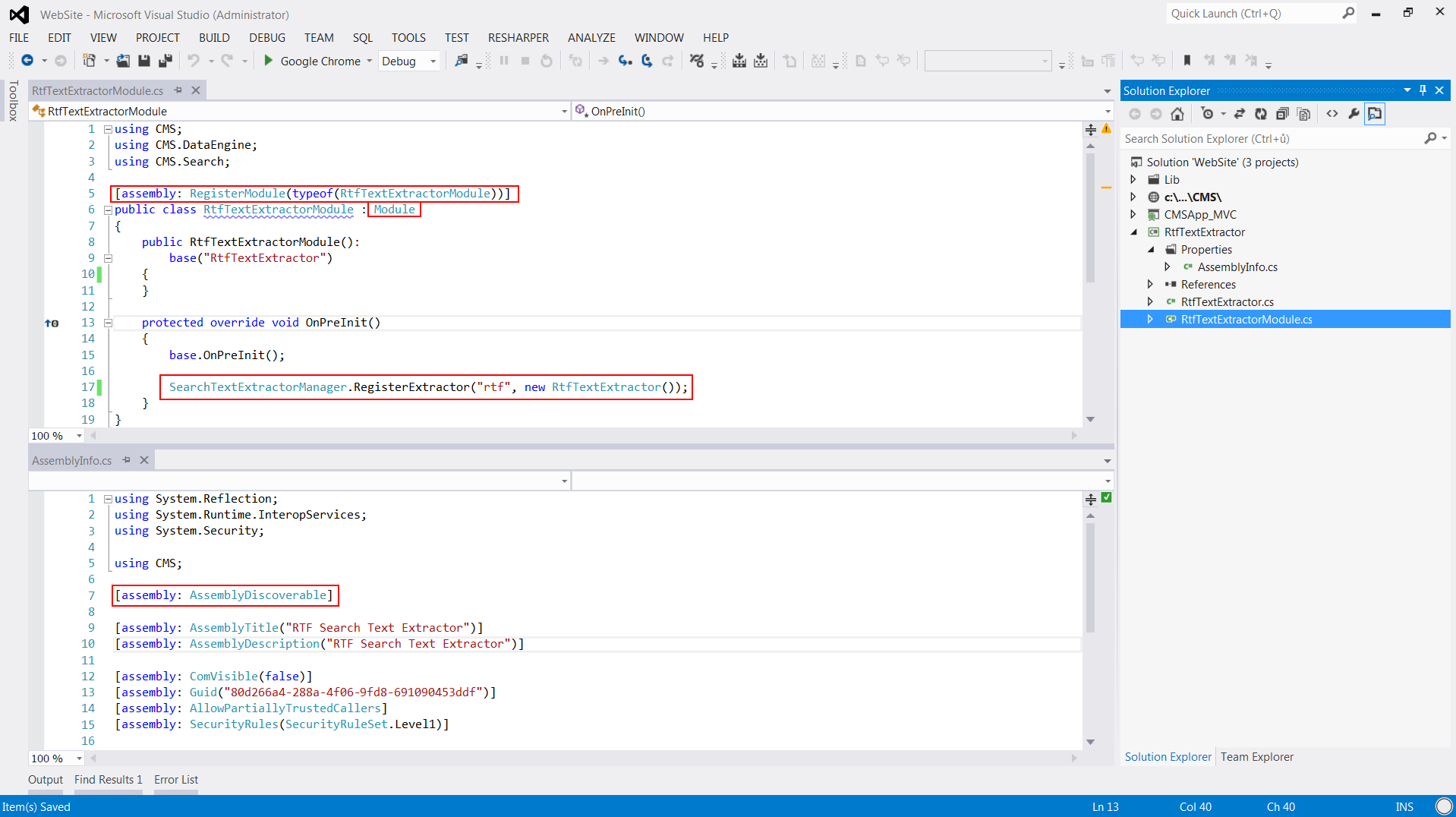Click the Find in Files toolbar icon
This screenshot has height=817, width=1456.
click(x=461, y=61)
